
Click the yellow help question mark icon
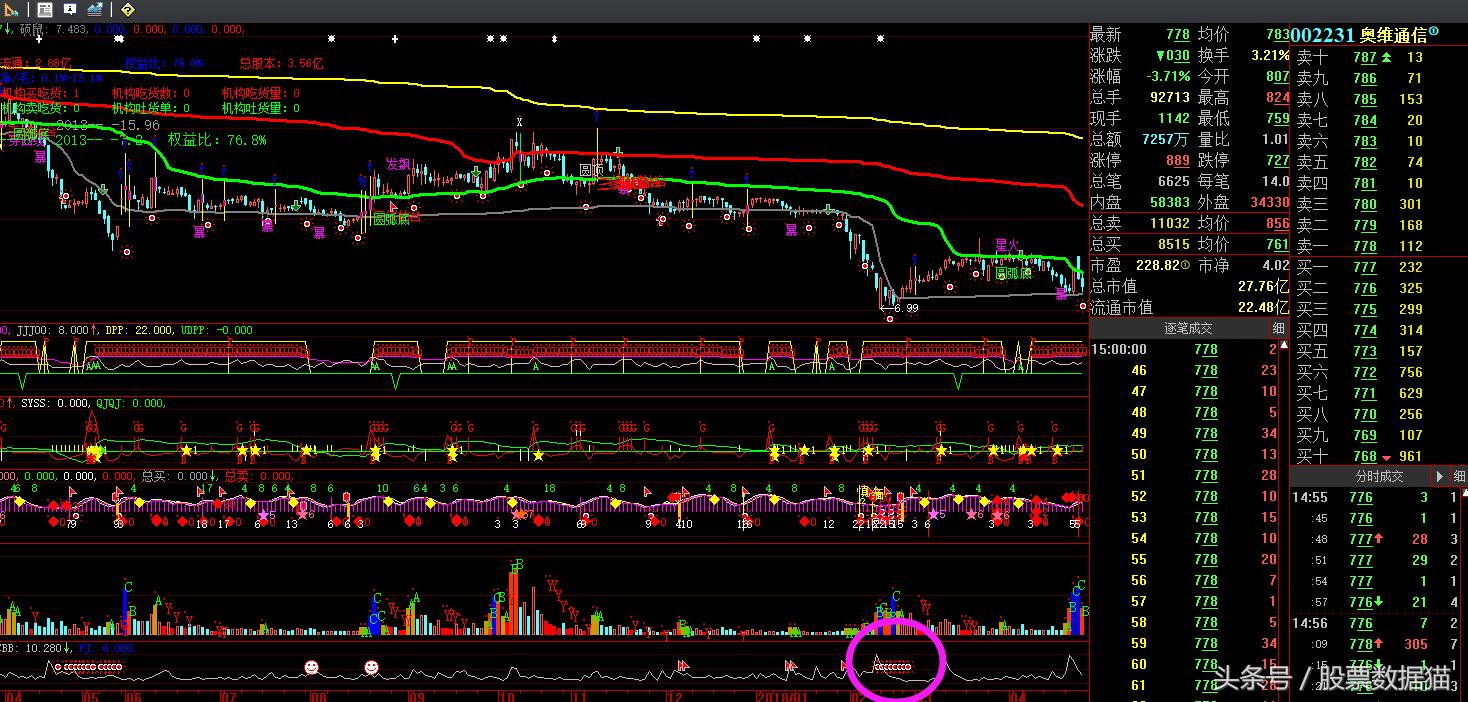[x=127, y=9]
